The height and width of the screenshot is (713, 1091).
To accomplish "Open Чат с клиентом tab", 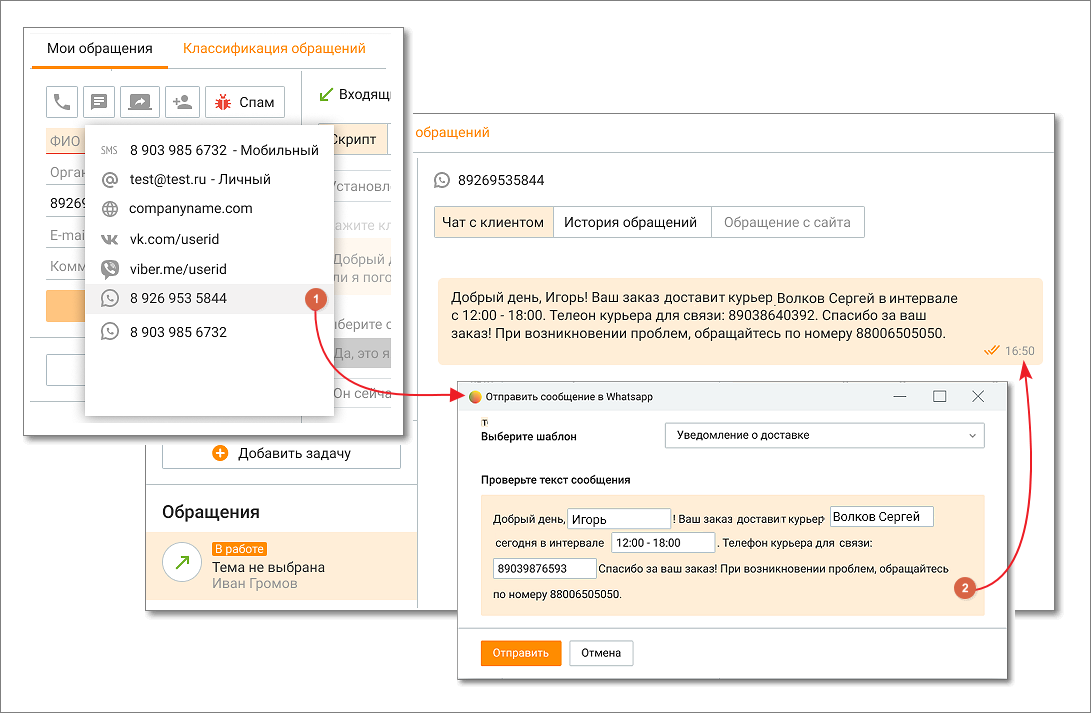I will click(x=493, y=223).
